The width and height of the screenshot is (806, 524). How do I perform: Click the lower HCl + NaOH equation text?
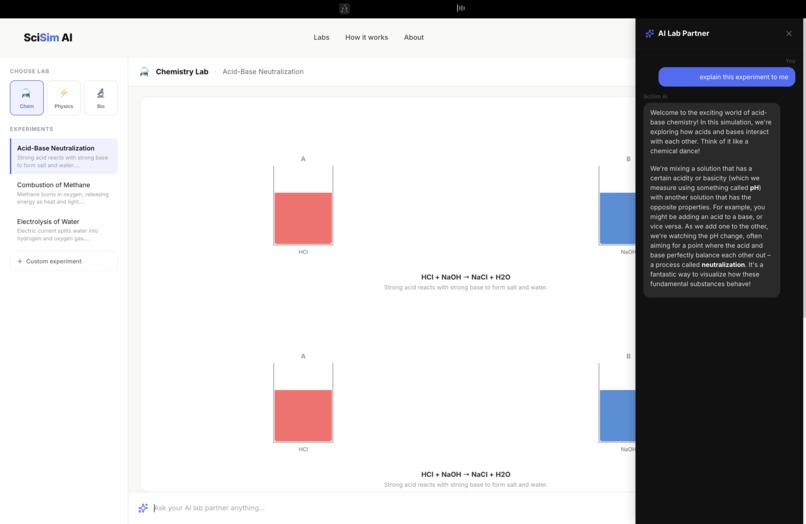click(x=466, y=475)
